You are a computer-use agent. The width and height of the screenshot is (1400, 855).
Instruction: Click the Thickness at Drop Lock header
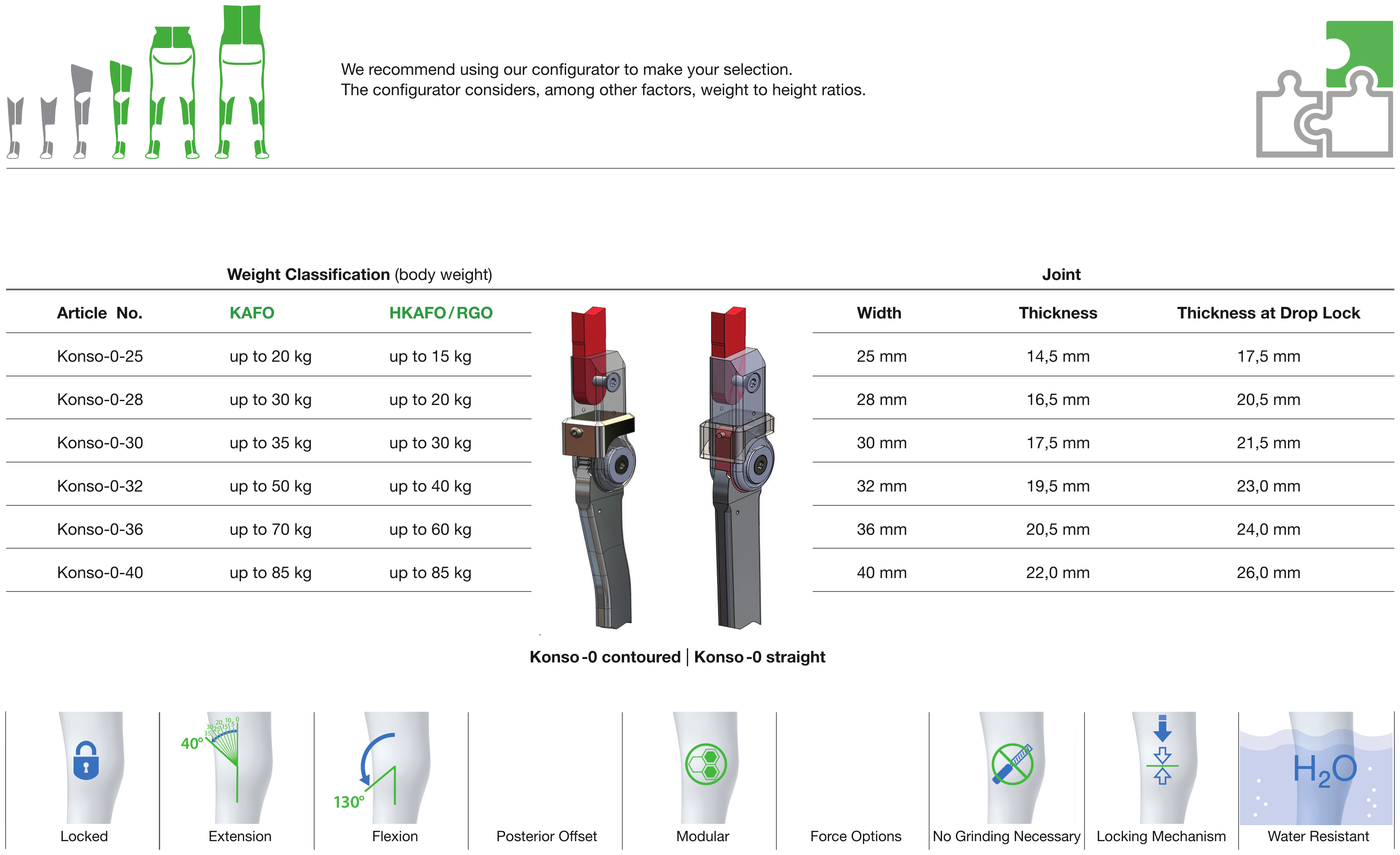click(1269, 313)
